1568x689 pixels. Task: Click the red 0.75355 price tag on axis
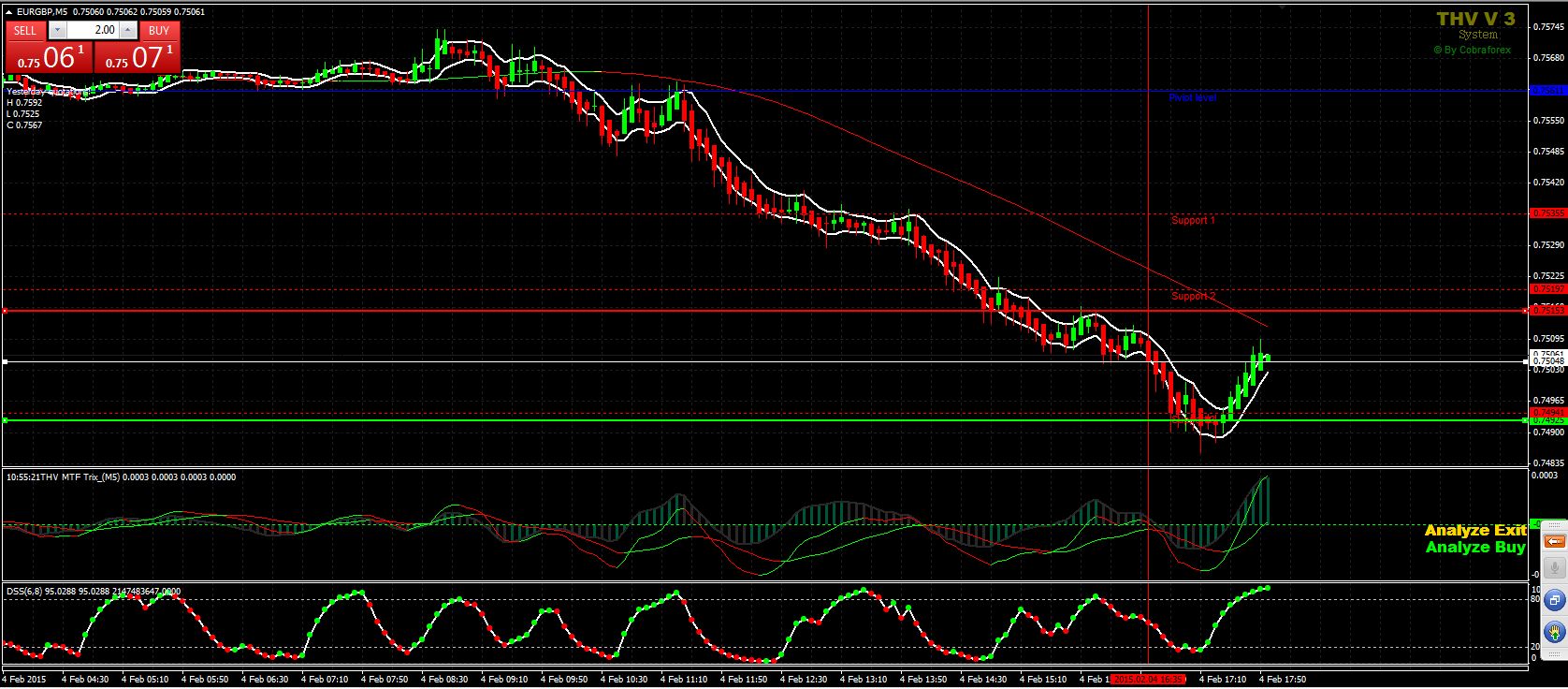click(x=1548, y=213)
